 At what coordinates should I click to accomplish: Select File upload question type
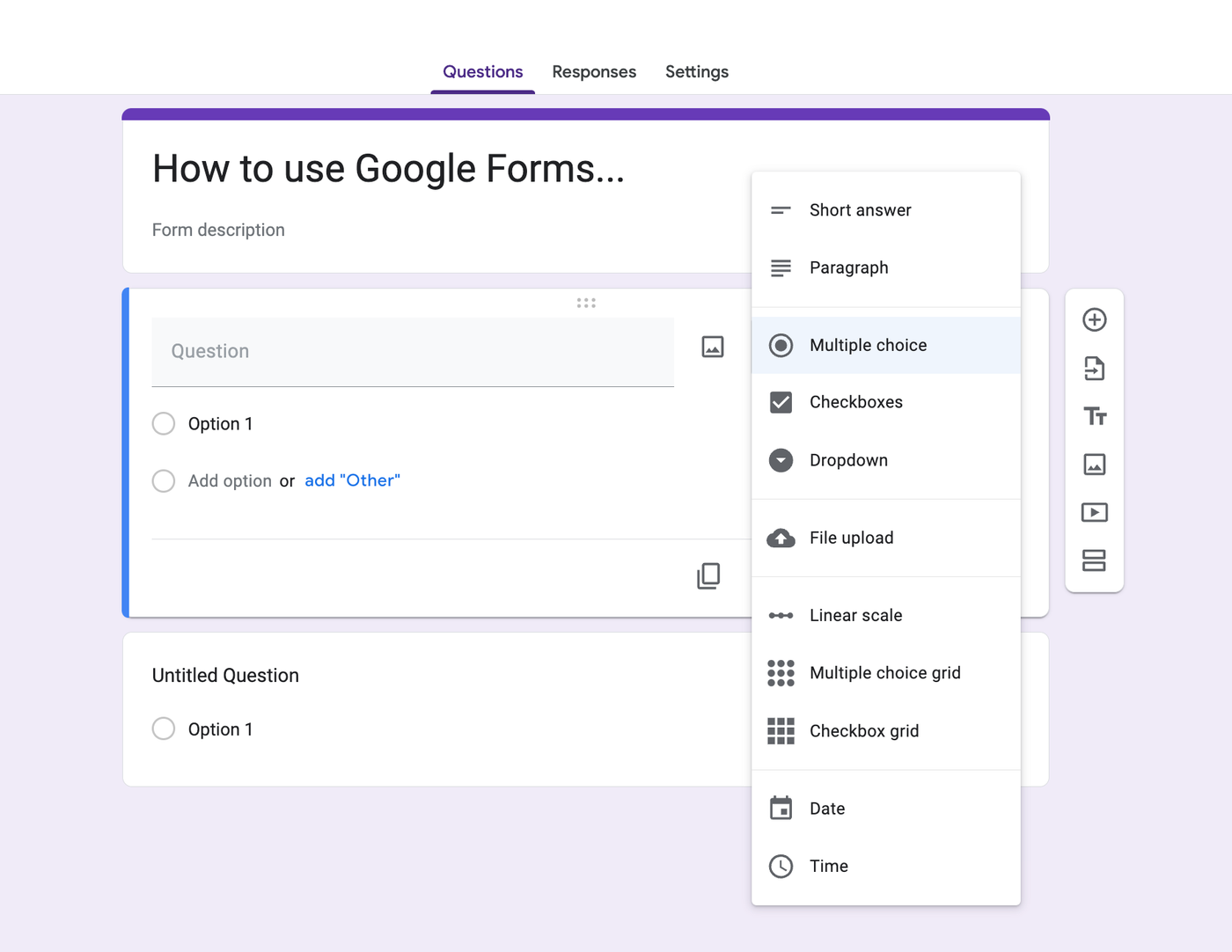[x=851, y=538]
